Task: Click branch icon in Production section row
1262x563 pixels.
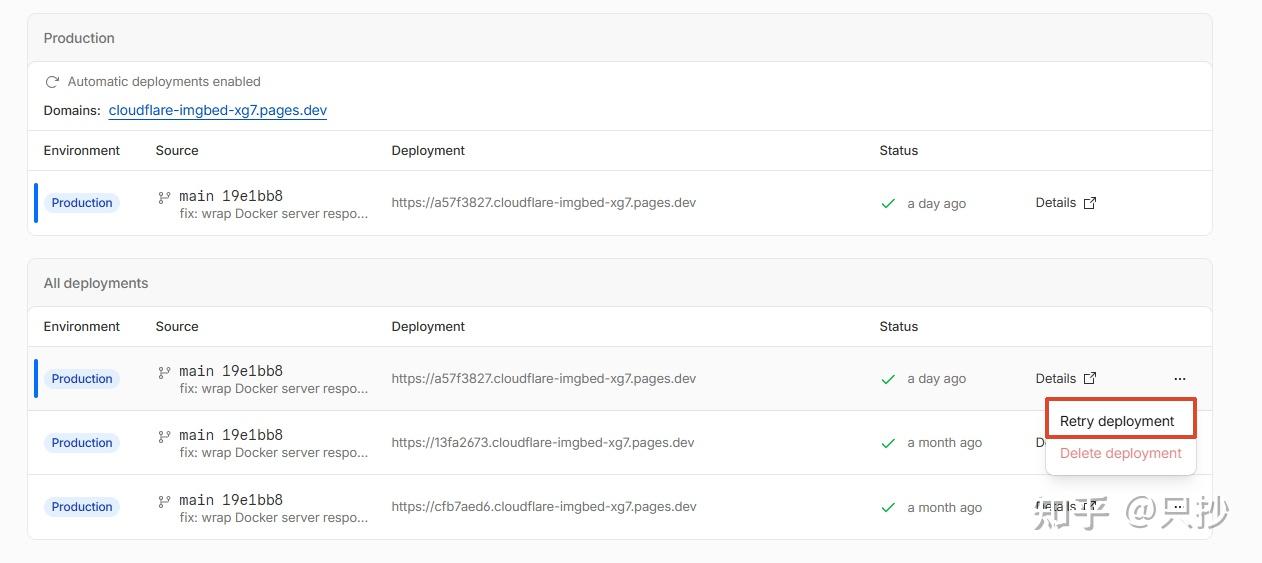Action: [x=165, y=198]
